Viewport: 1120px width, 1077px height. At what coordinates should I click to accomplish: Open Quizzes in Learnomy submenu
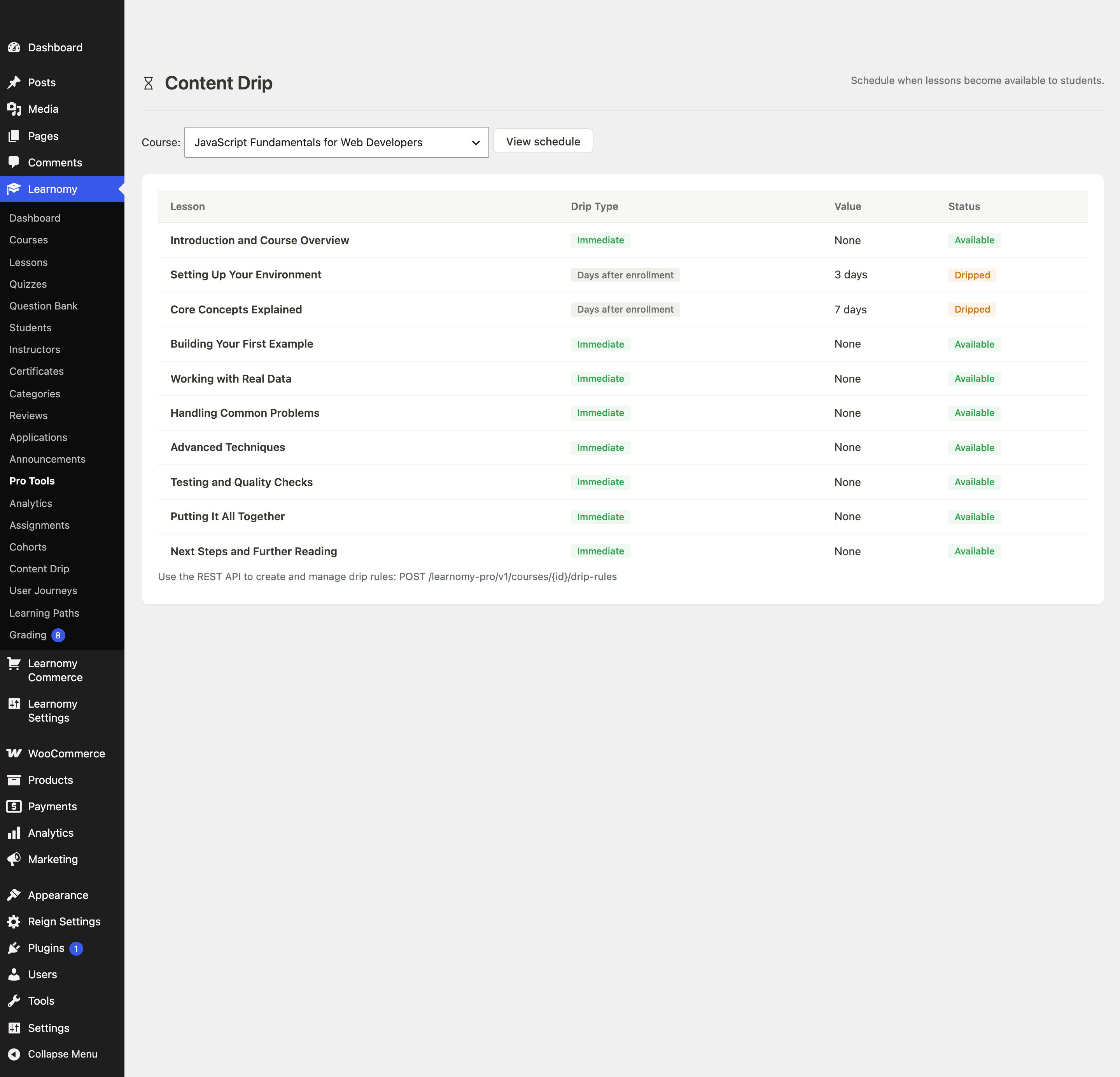(x=28, y=284)
